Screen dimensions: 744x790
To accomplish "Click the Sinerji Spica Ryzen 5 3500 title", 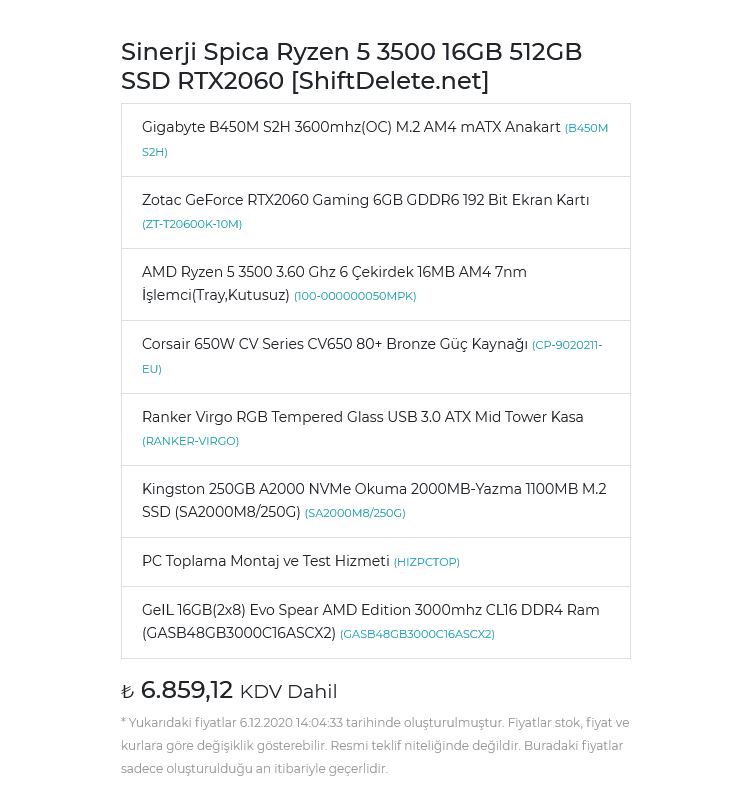I will tap(351, 66).
